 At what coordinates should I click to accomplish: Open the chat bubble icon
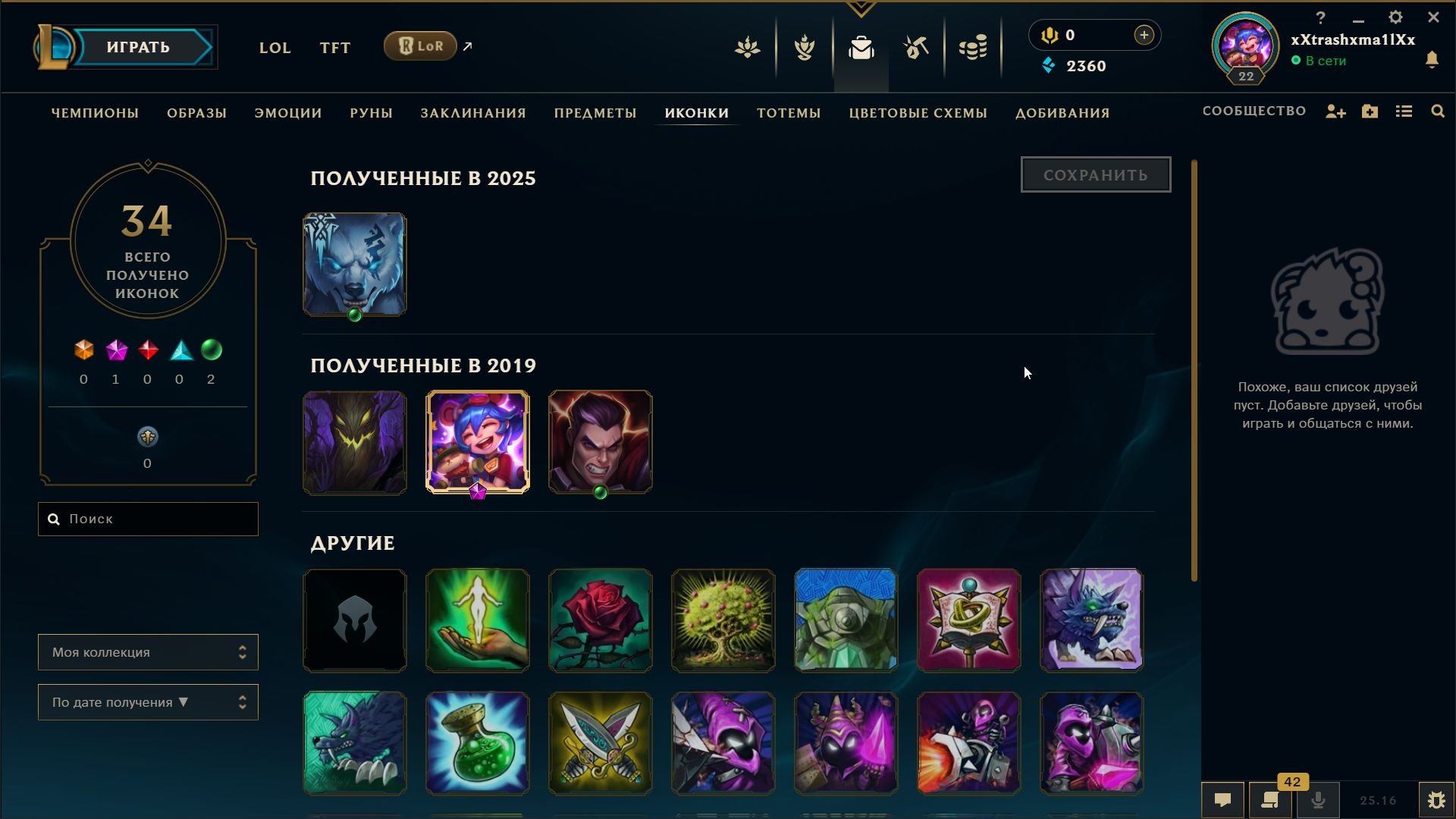1222,800
